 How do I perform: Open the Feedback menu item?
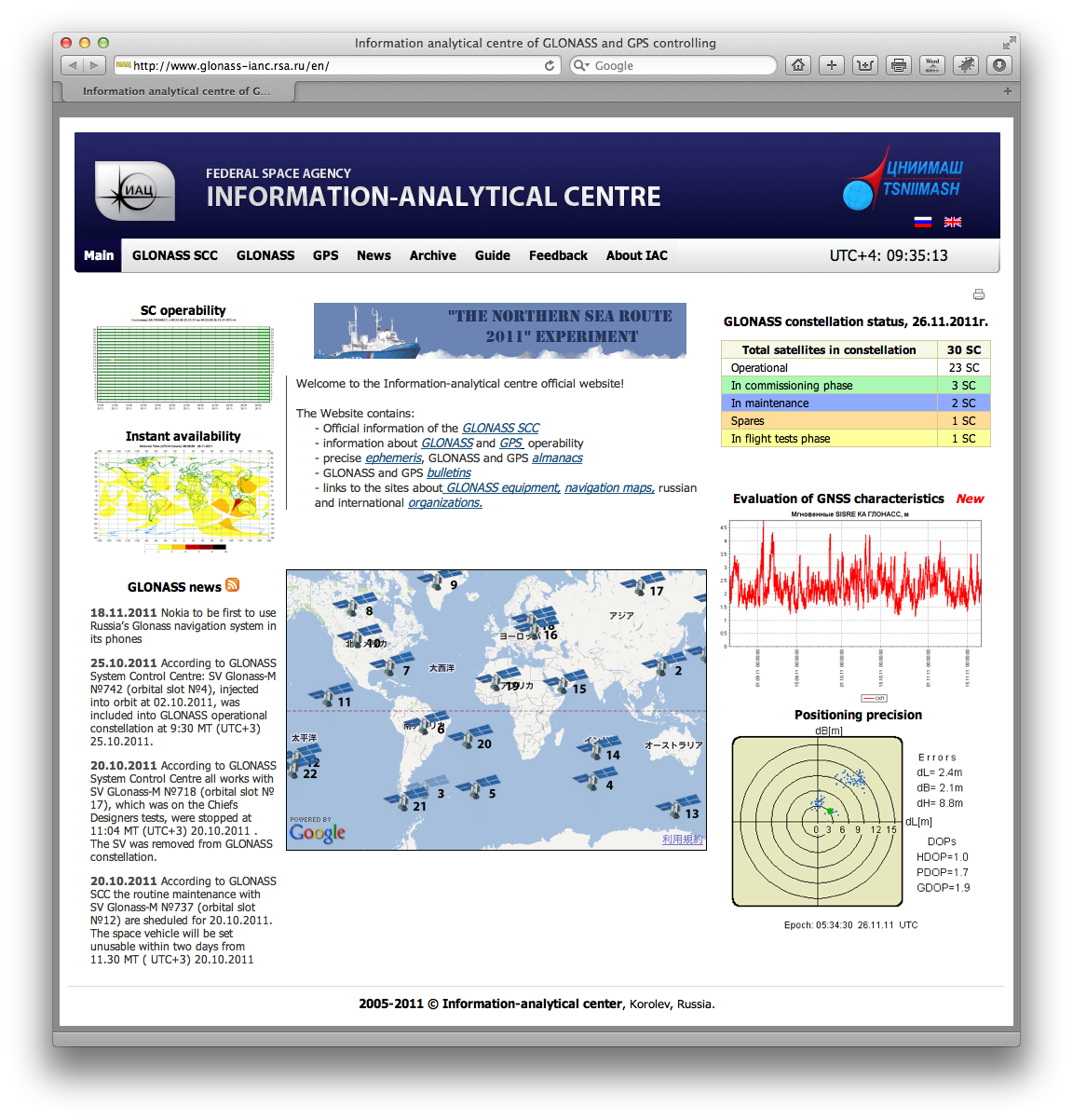(558, 255)
